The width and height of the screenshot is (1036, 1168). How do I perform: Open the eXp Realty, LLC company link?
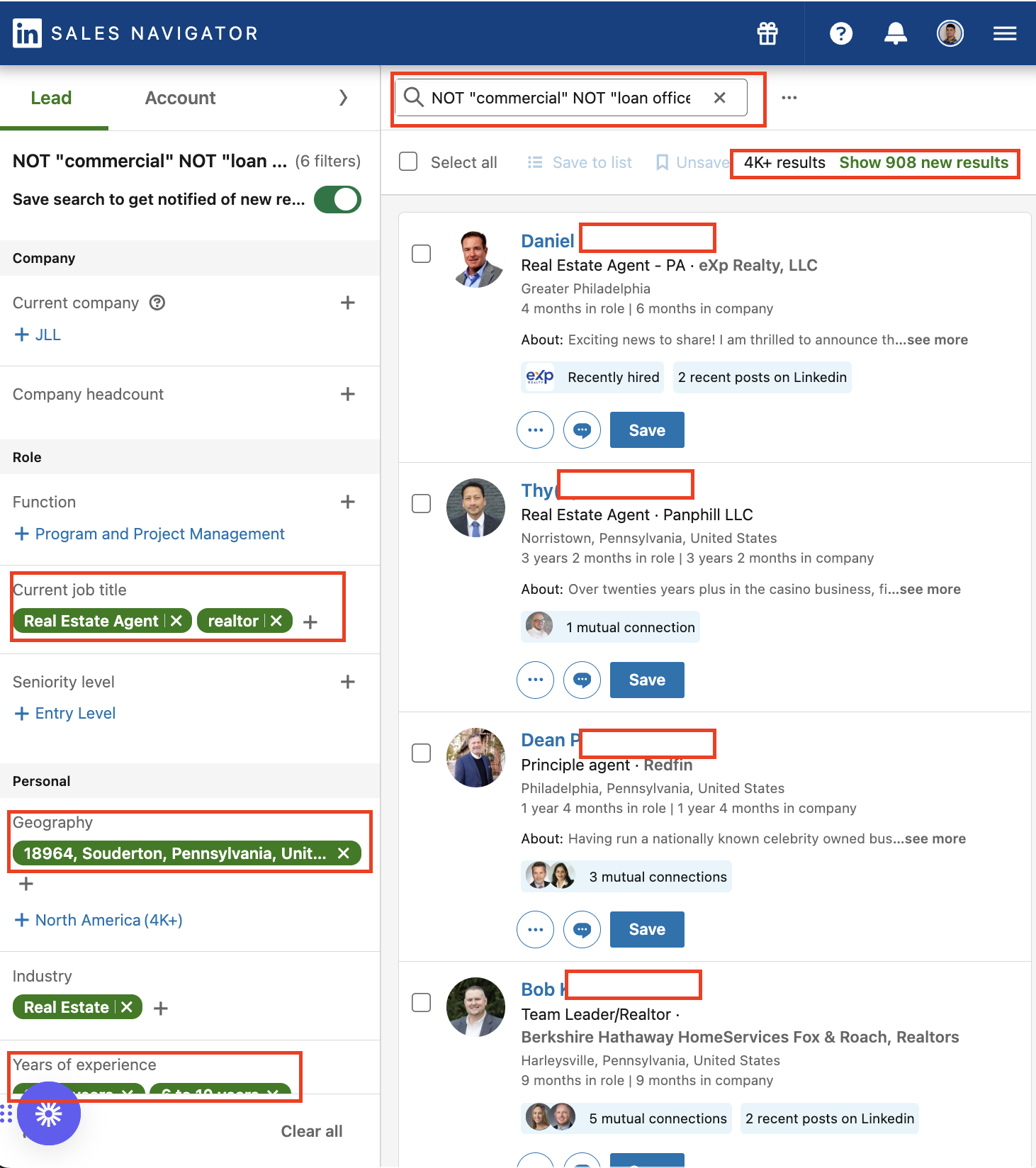tap(758, 265)
